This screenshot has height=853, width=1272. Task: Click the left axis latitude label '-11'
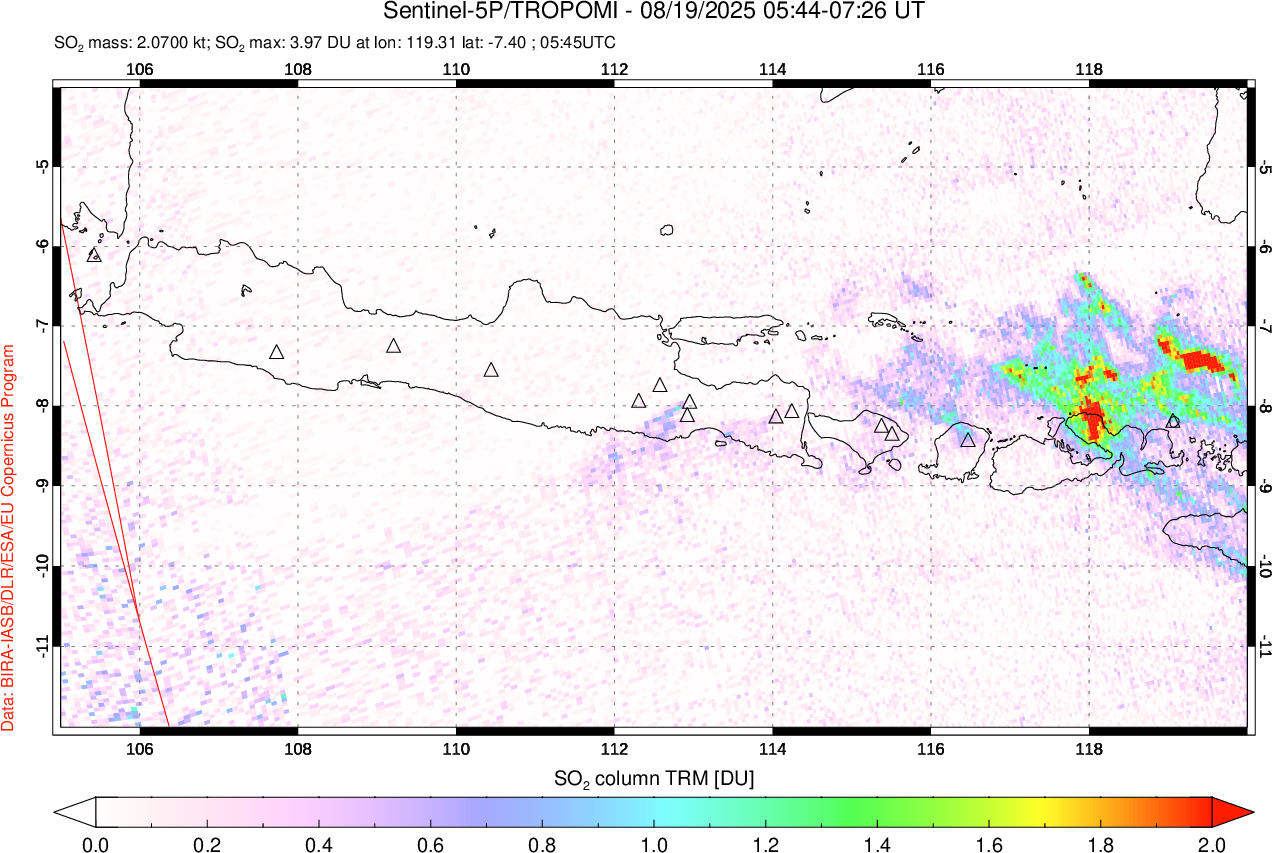coord(44,646)
